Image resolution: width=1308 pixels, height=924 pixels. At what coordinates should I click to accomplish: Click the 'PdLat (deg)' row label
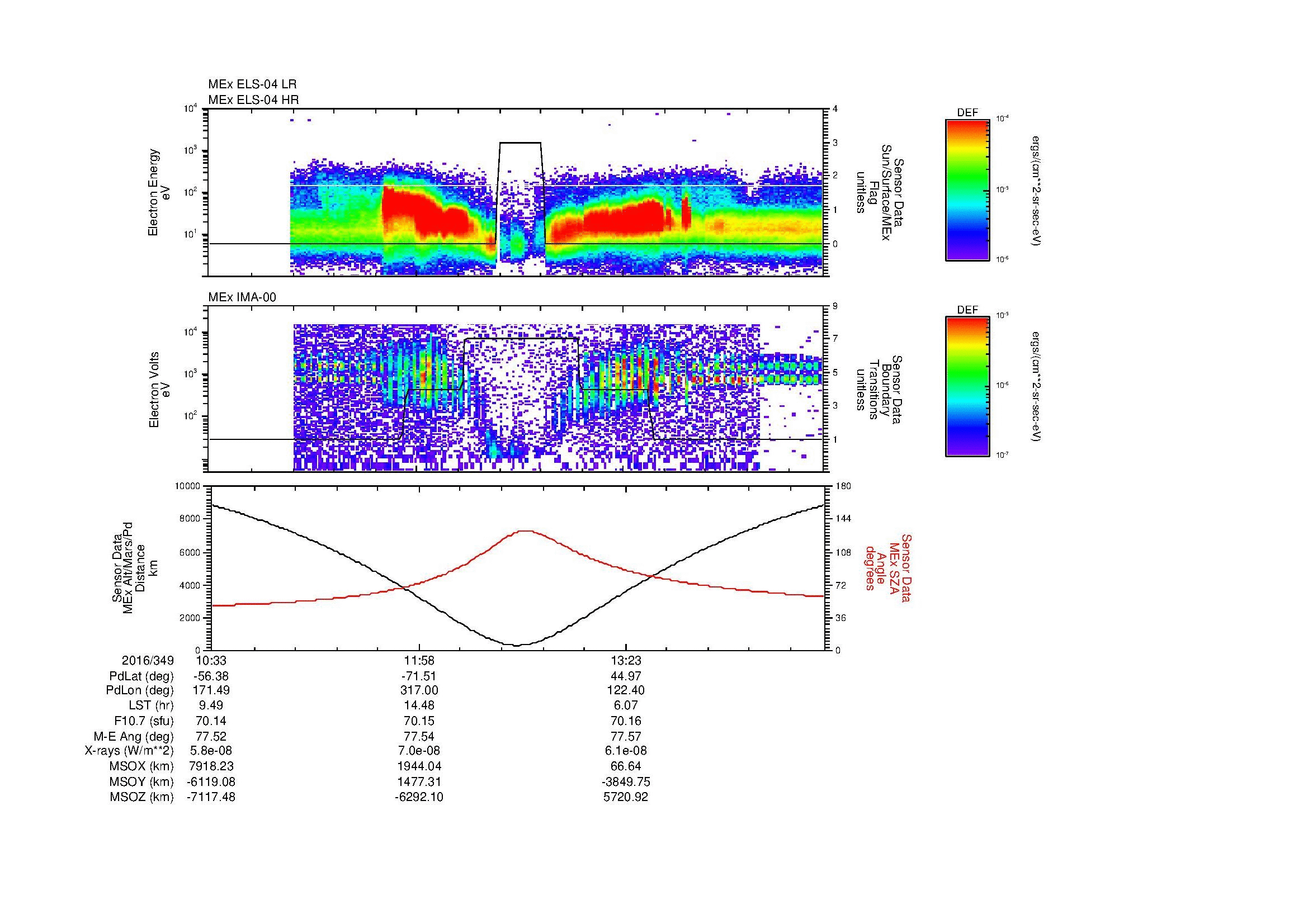tap(141, 676)
